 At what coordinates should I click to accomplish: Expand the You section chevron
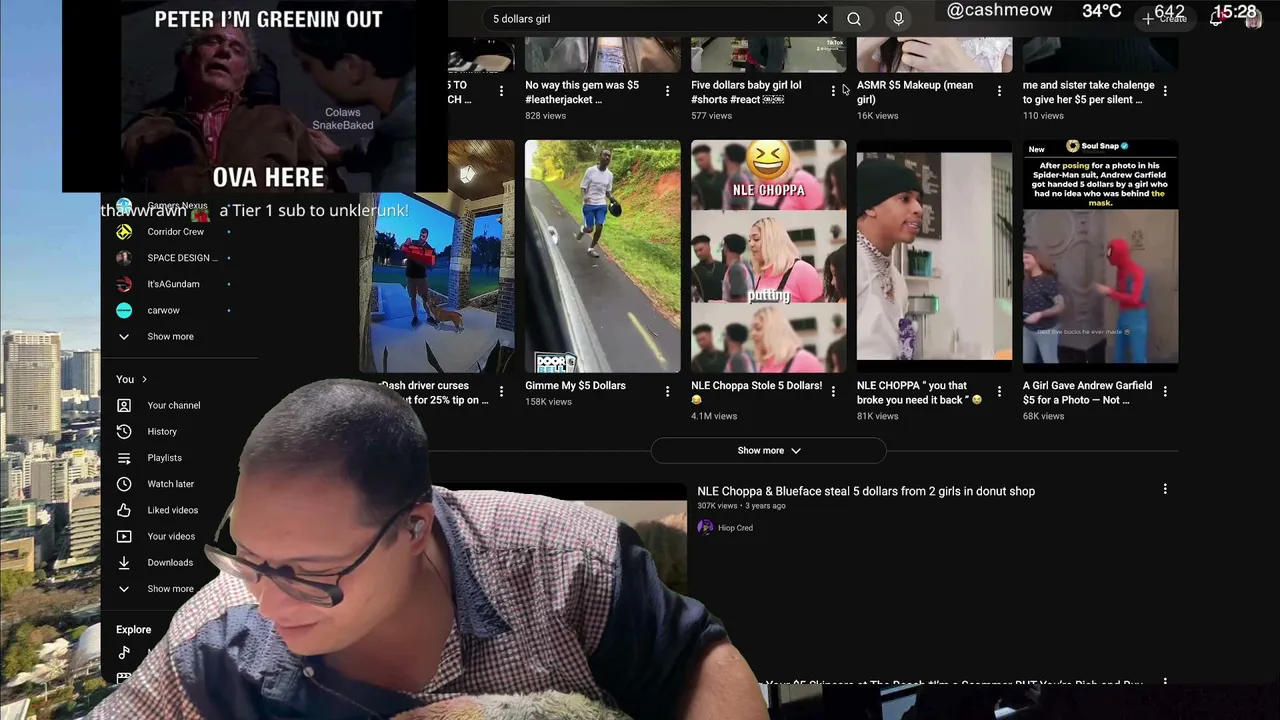[x=144, y=379]
